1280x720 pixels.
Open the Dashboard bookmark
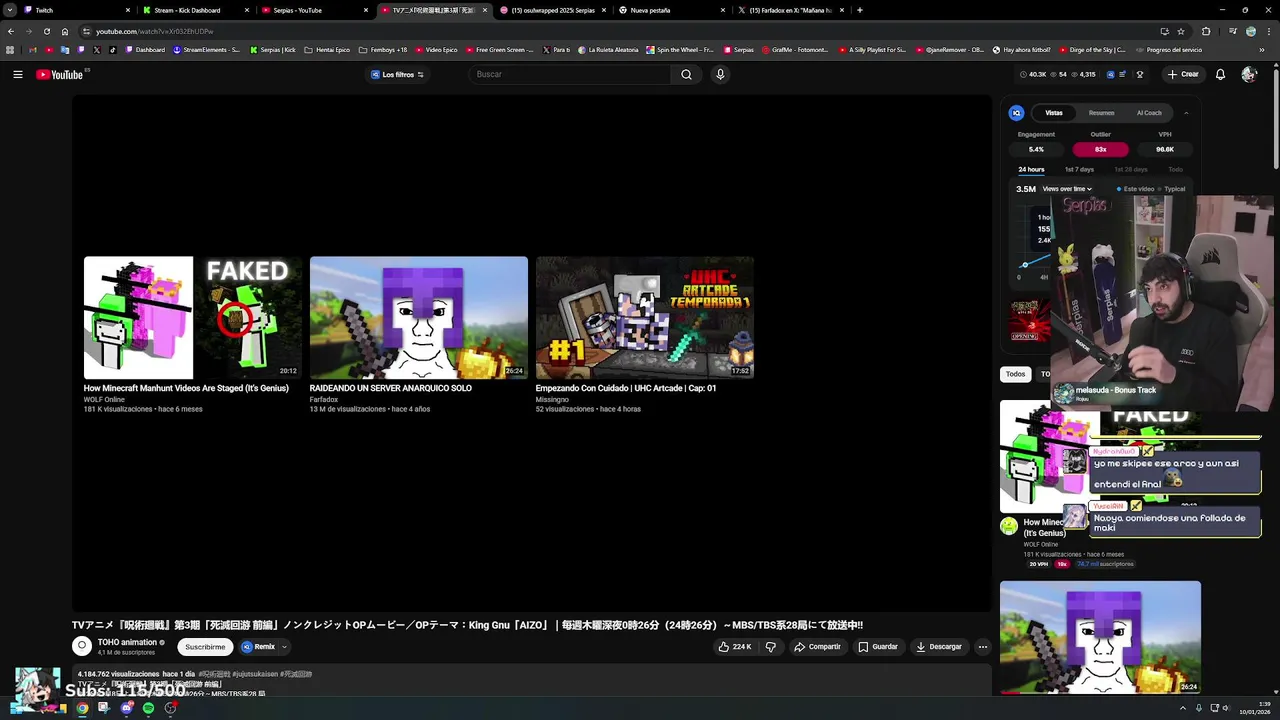(144, 49)
